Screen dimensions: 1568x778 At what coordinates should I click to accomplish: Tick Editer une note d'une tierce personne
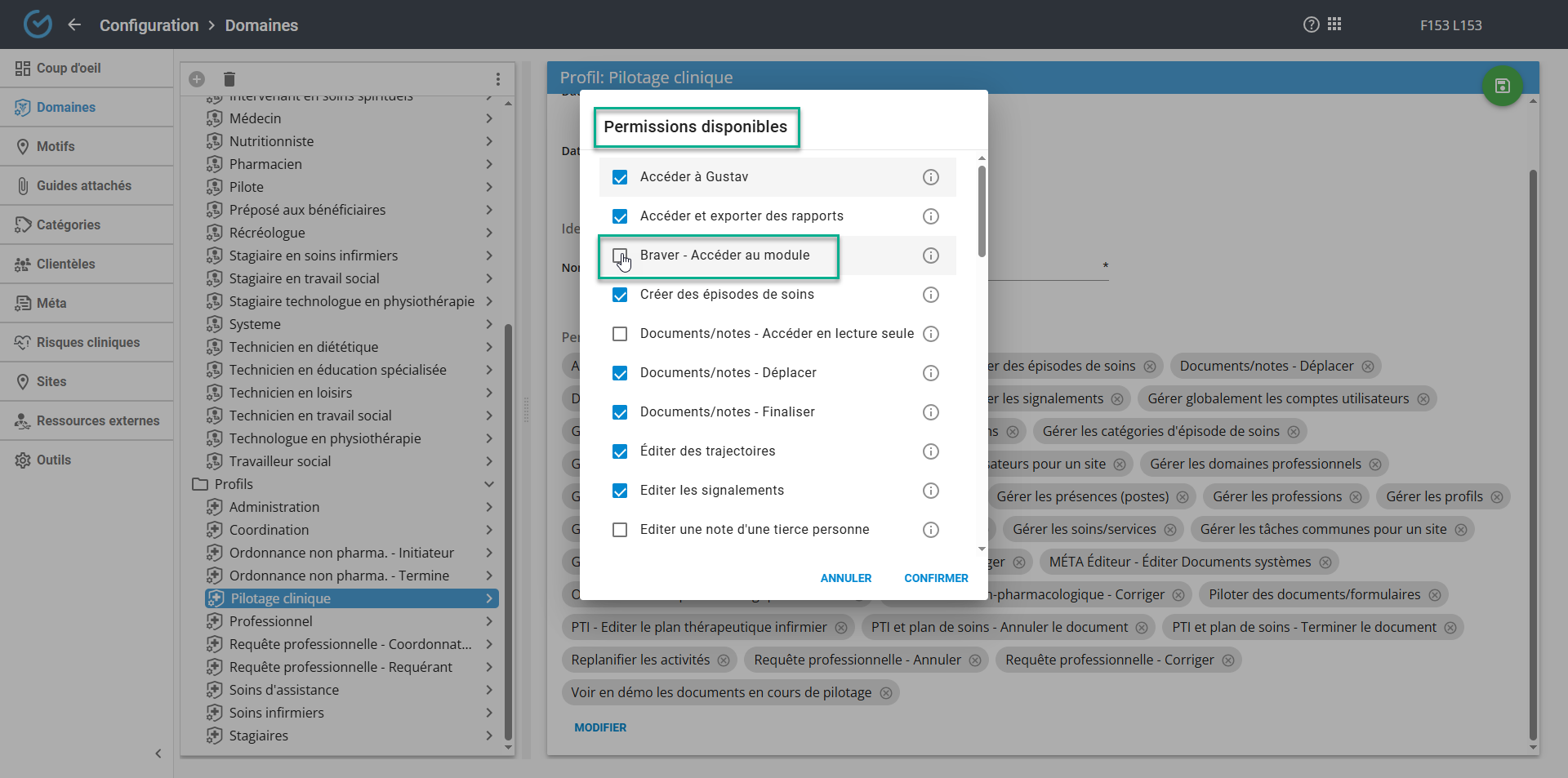(620, 530)
